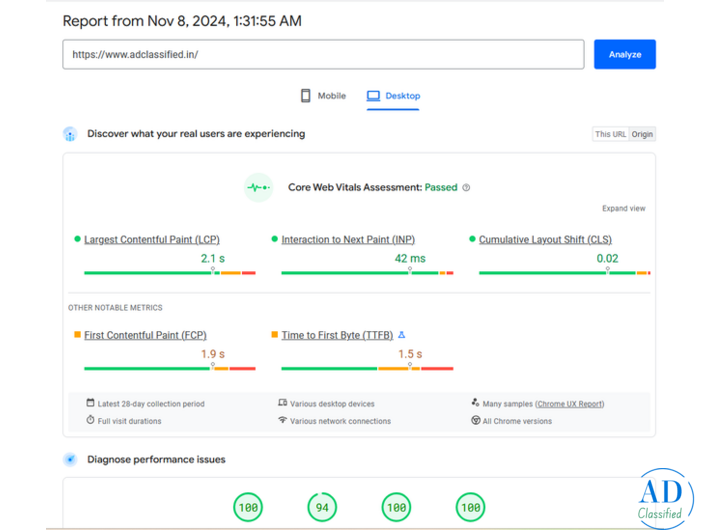
Task: Click the wifi network connections icon
Action: click(x=283, y=420)
